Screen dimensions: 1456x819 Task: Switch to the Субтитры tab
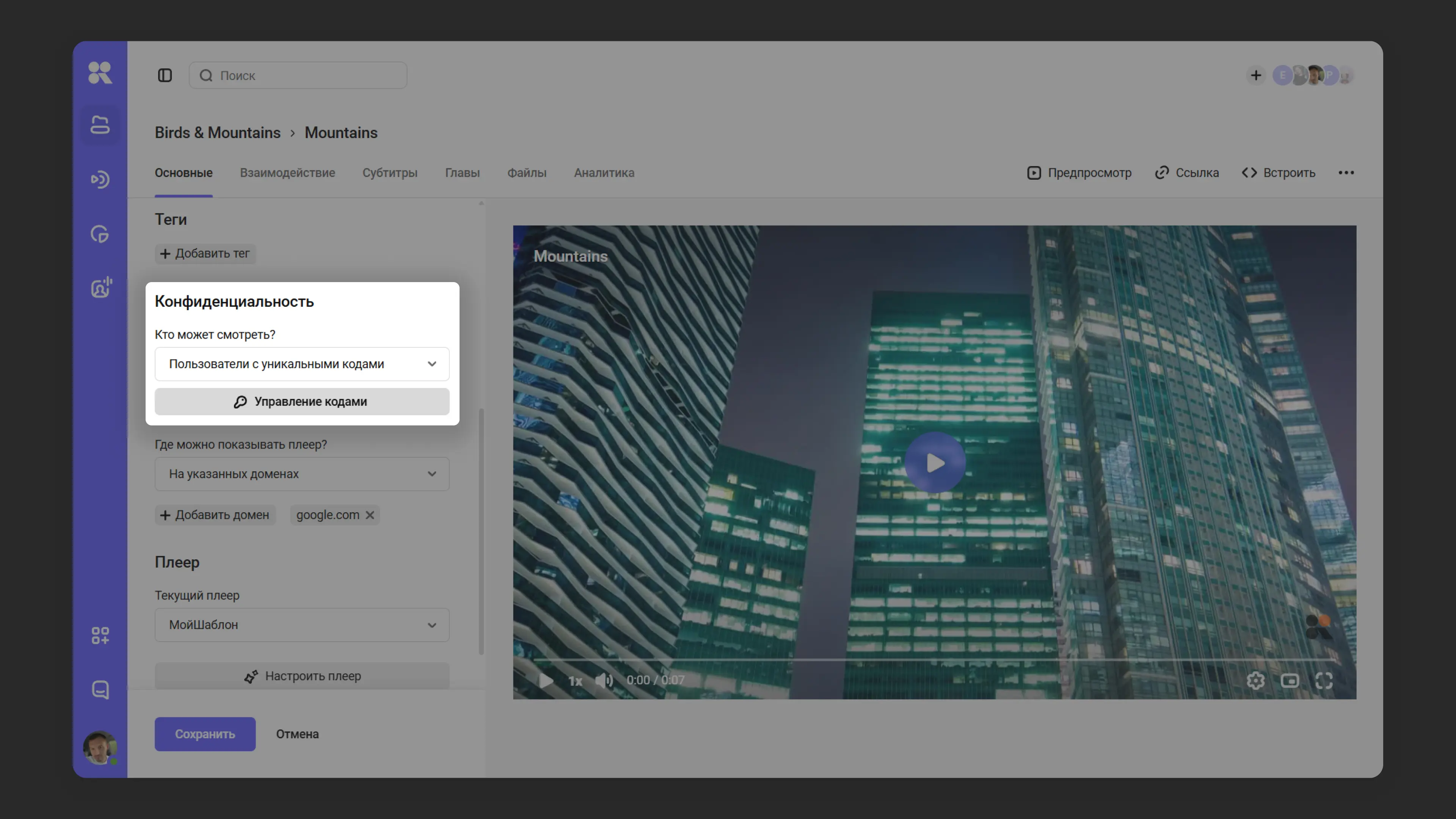click(389, 173)
